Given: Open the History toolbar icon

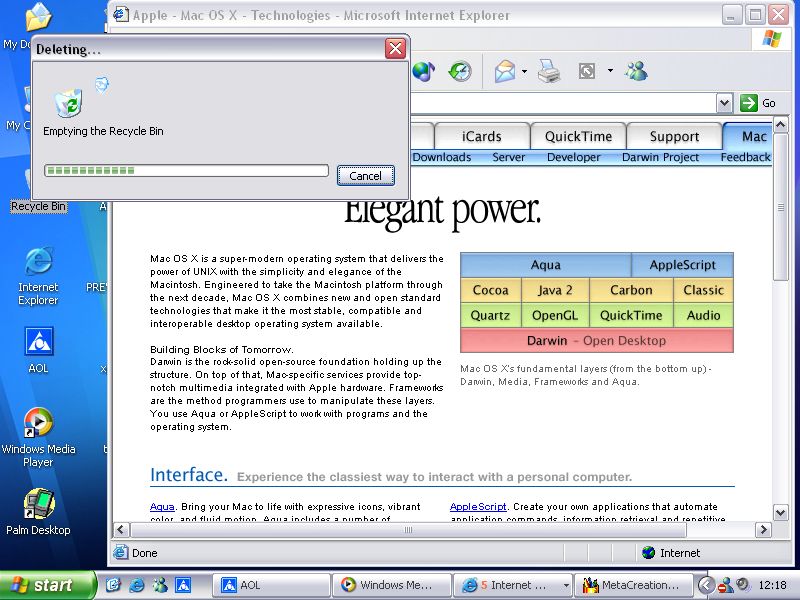Looking at the screenshot, I should tap(460, 72).
